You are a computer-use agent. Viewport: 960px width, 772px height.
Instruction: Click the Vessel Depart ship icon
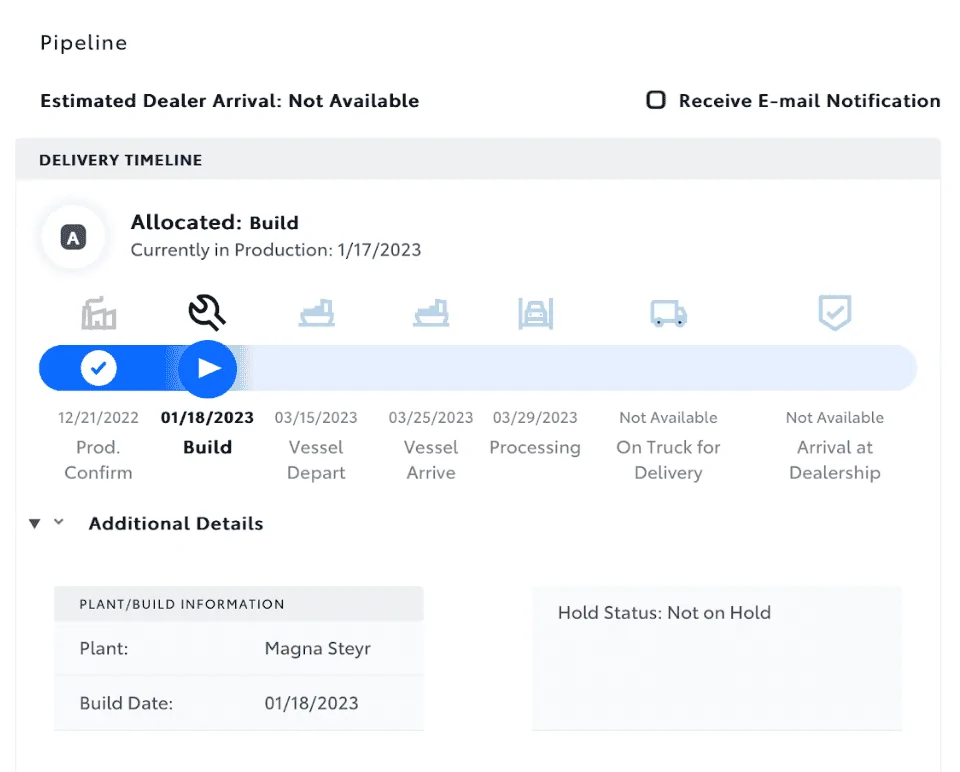click(317, 313)
